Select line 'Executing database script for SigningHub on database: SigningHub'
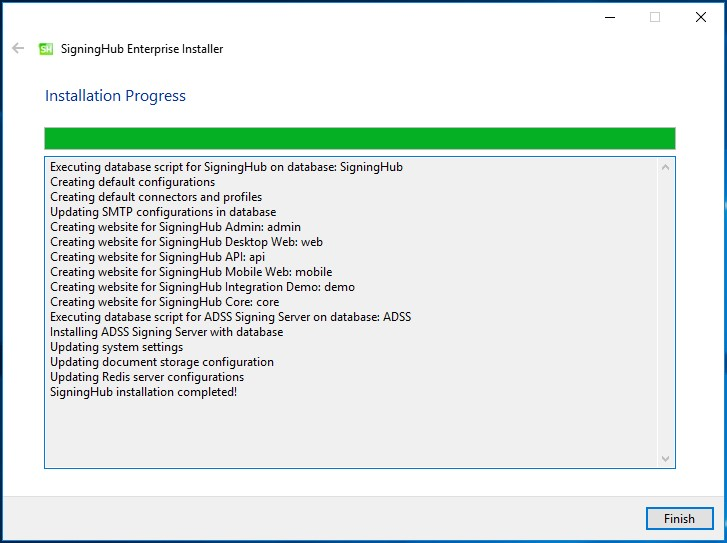This screenshot has width=727, height=543. (x=226, y=167)
